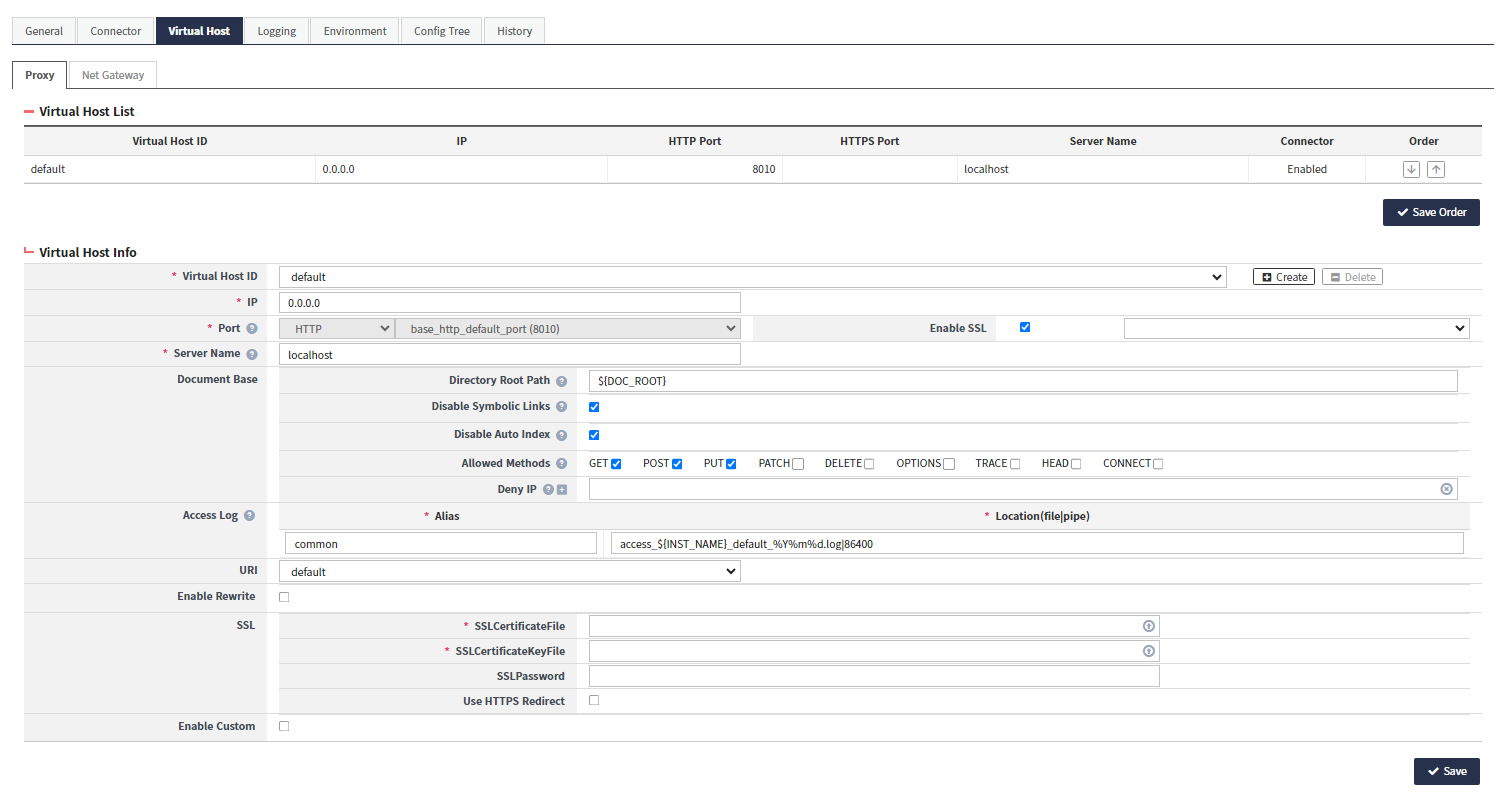Collapse the Virtual Host List section
This screenshot has height=804, width=1509.
pos(27,111)
